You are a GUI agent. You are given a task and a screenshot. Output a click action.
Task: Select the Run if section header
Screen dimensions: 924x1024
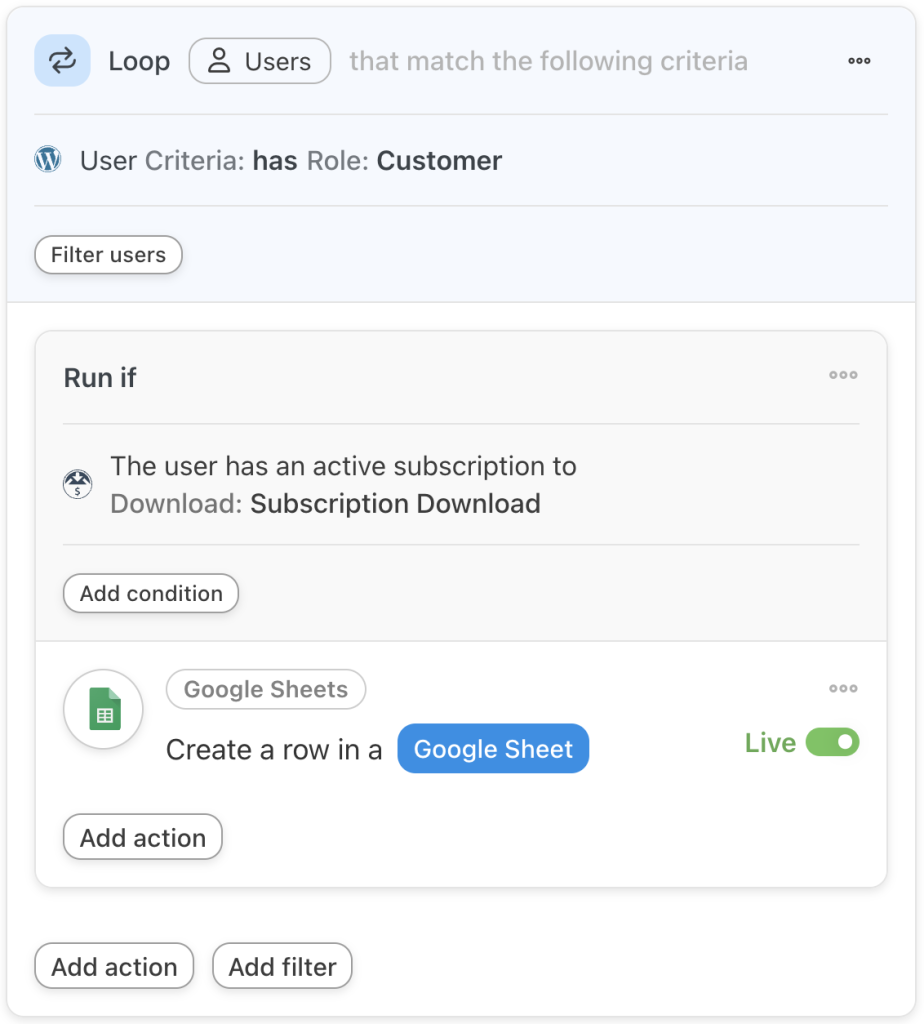(100, 378)
